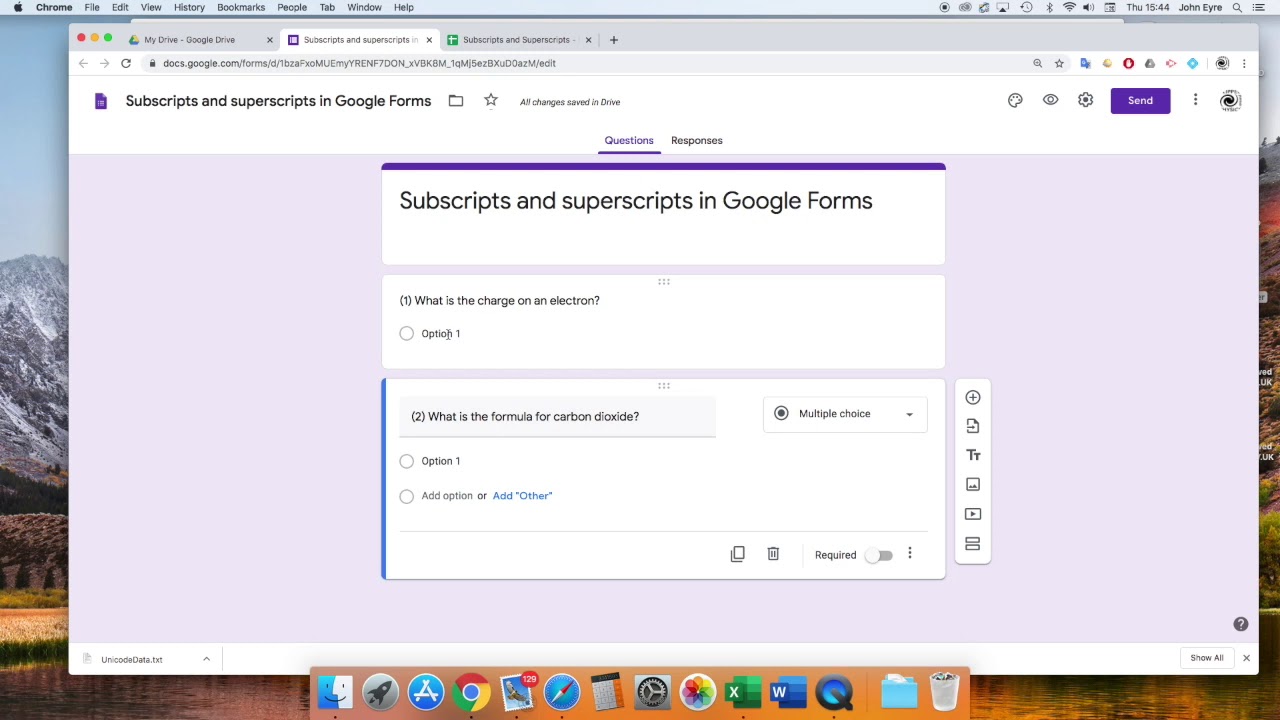This screenshot has width=1280, height=720.
Task: Click the Wi-Fi status icon
Action: (1069, 7)
